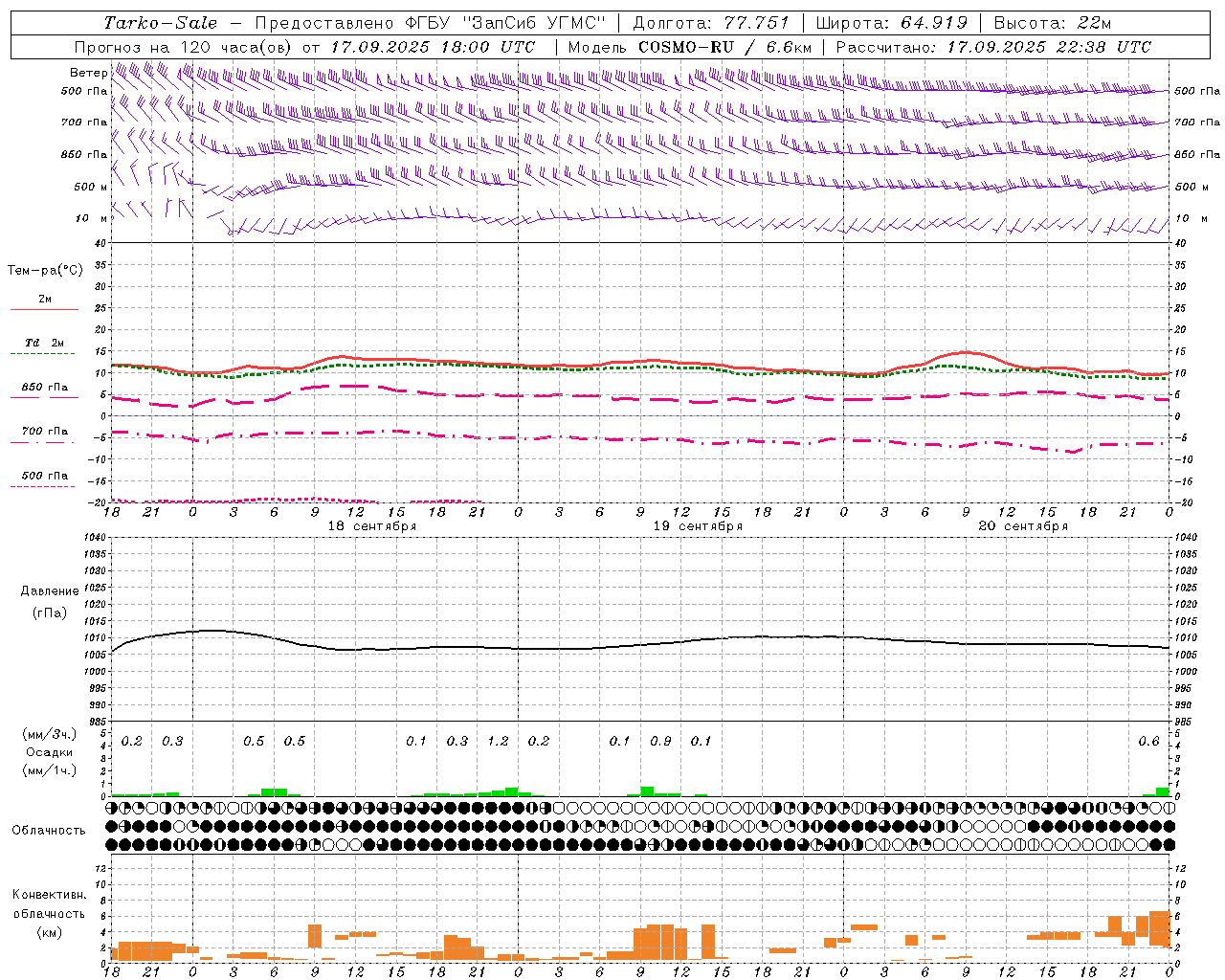This screenshot has width=1225, height=980.
Task: Click the 'Td 2м' dew point legend
Action: (x=45, y=343)
